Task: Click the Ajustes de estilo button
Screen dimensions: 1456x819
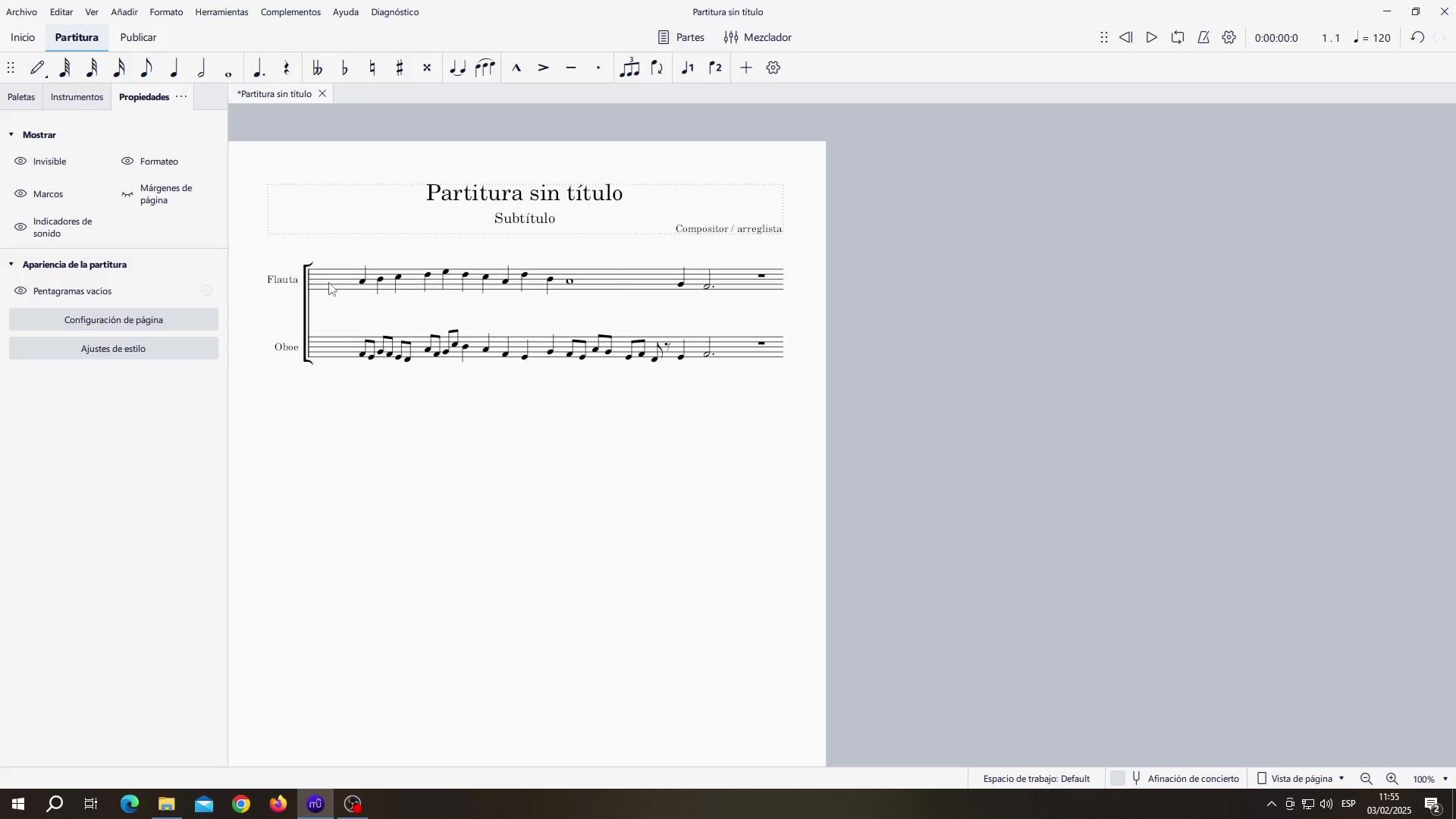Action: point(114,349)
